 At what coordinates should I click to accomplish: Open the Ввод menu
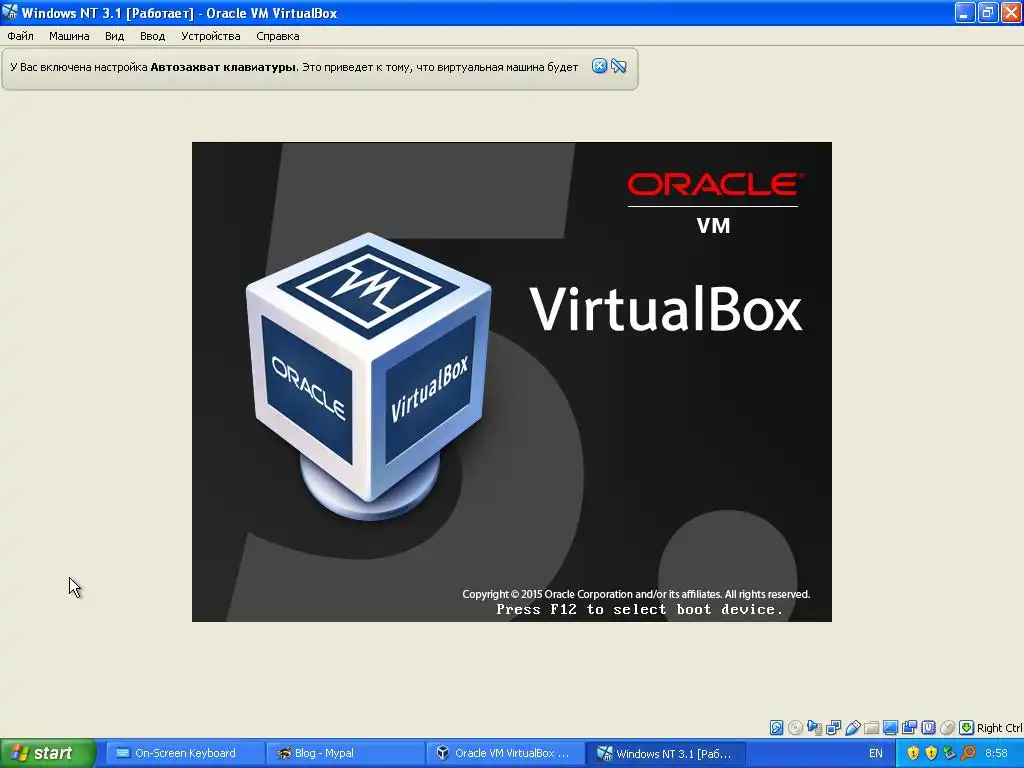[x=152, y=37]
